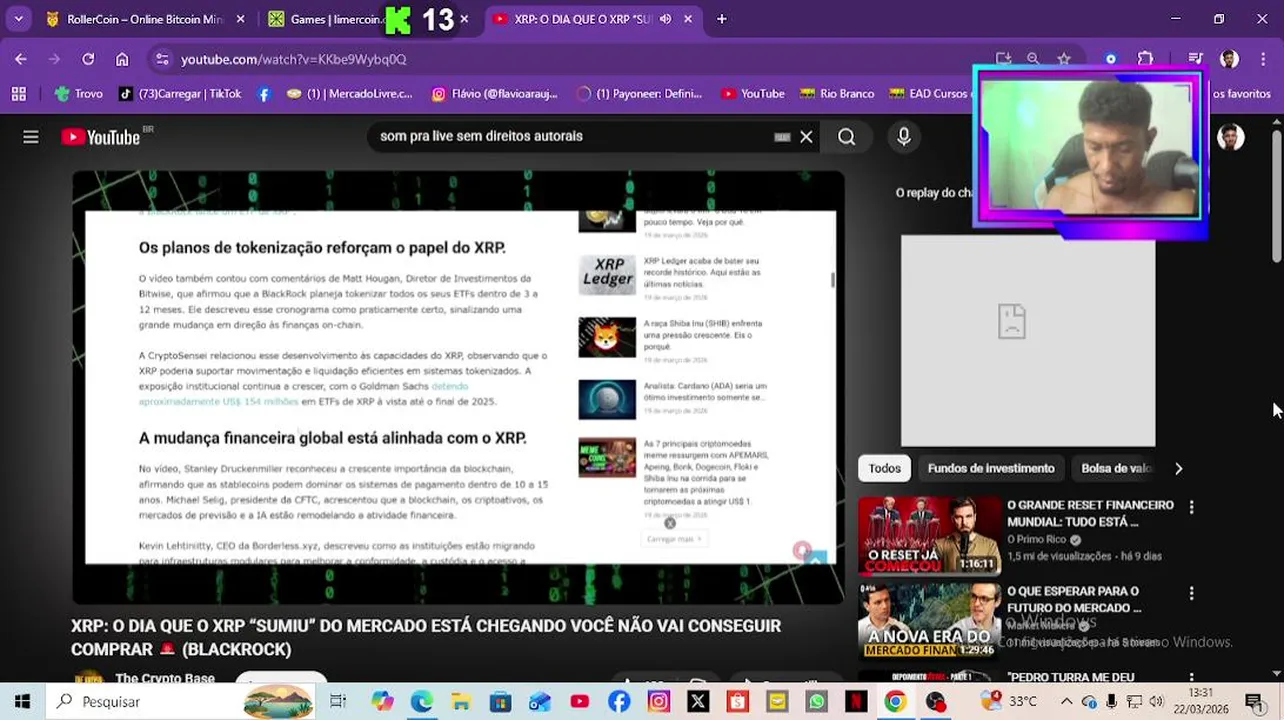The width and height of the screenshot is (1284, 720).
Task: Open the notifications center icon
Action: click(1253, 701)
